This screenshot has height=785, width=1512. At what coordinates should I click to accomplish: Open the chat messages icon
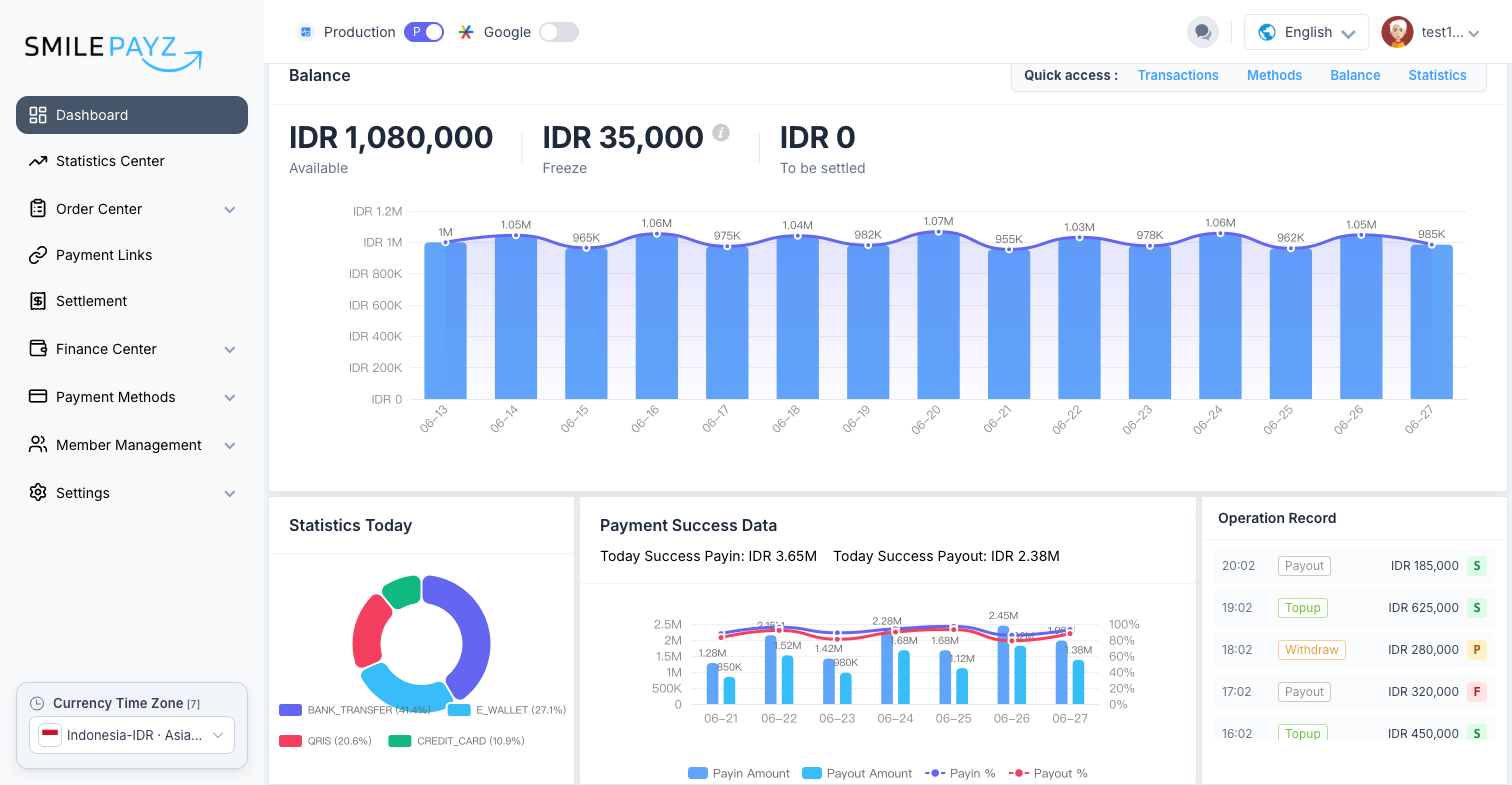(1203, 32)
